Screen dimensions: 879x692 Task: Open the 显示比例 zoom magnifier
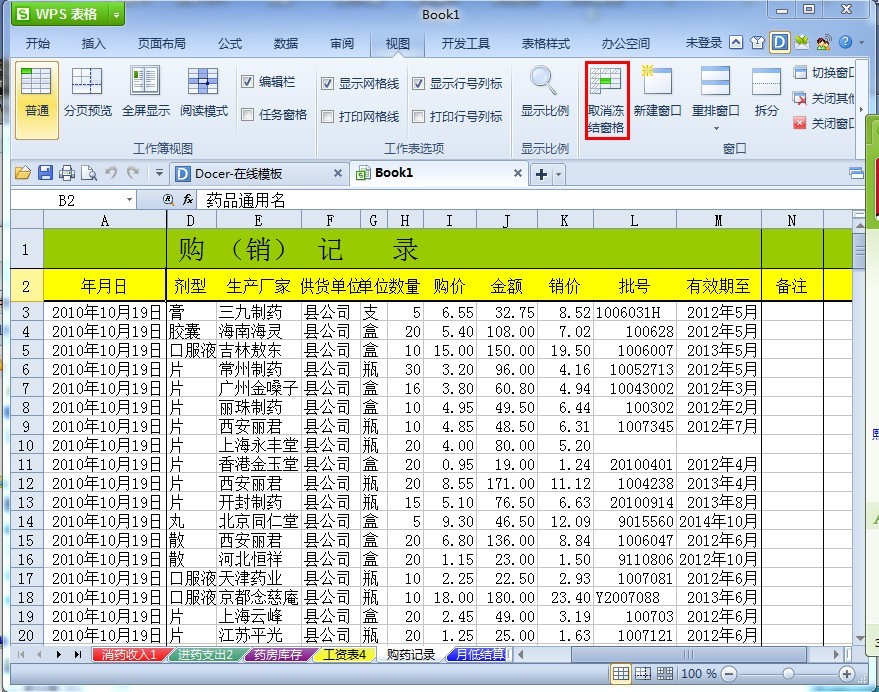544,93
